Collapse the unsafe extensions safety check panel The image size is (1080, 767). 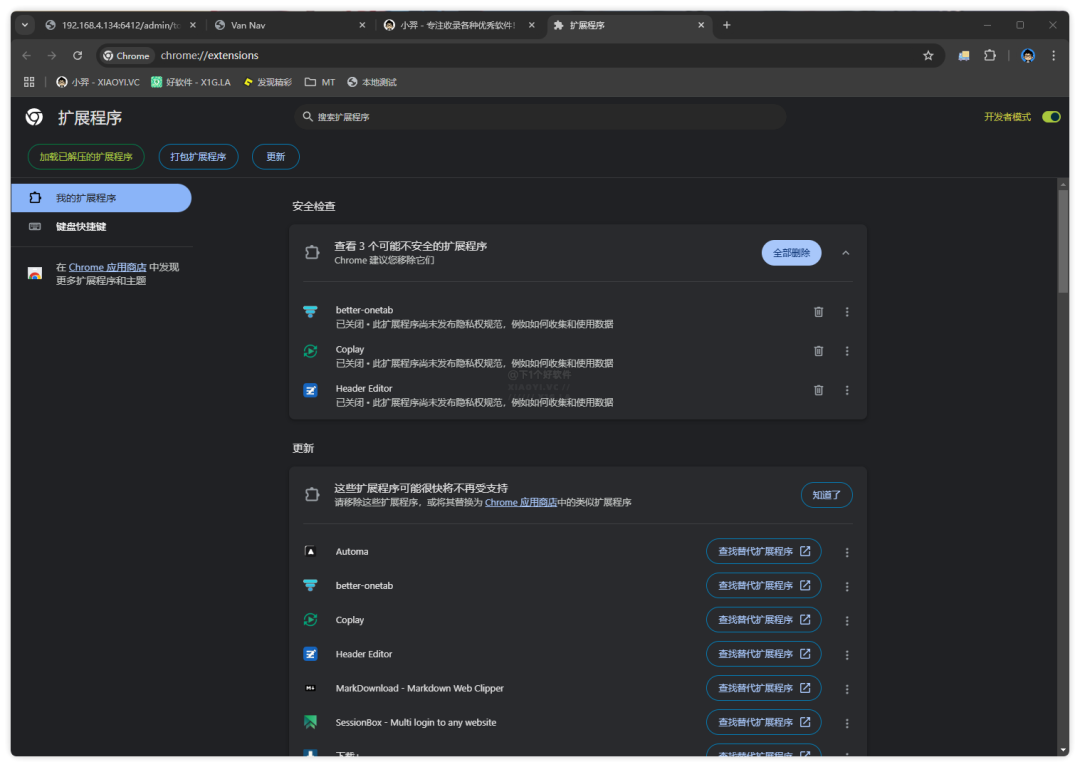click(846, 253)
